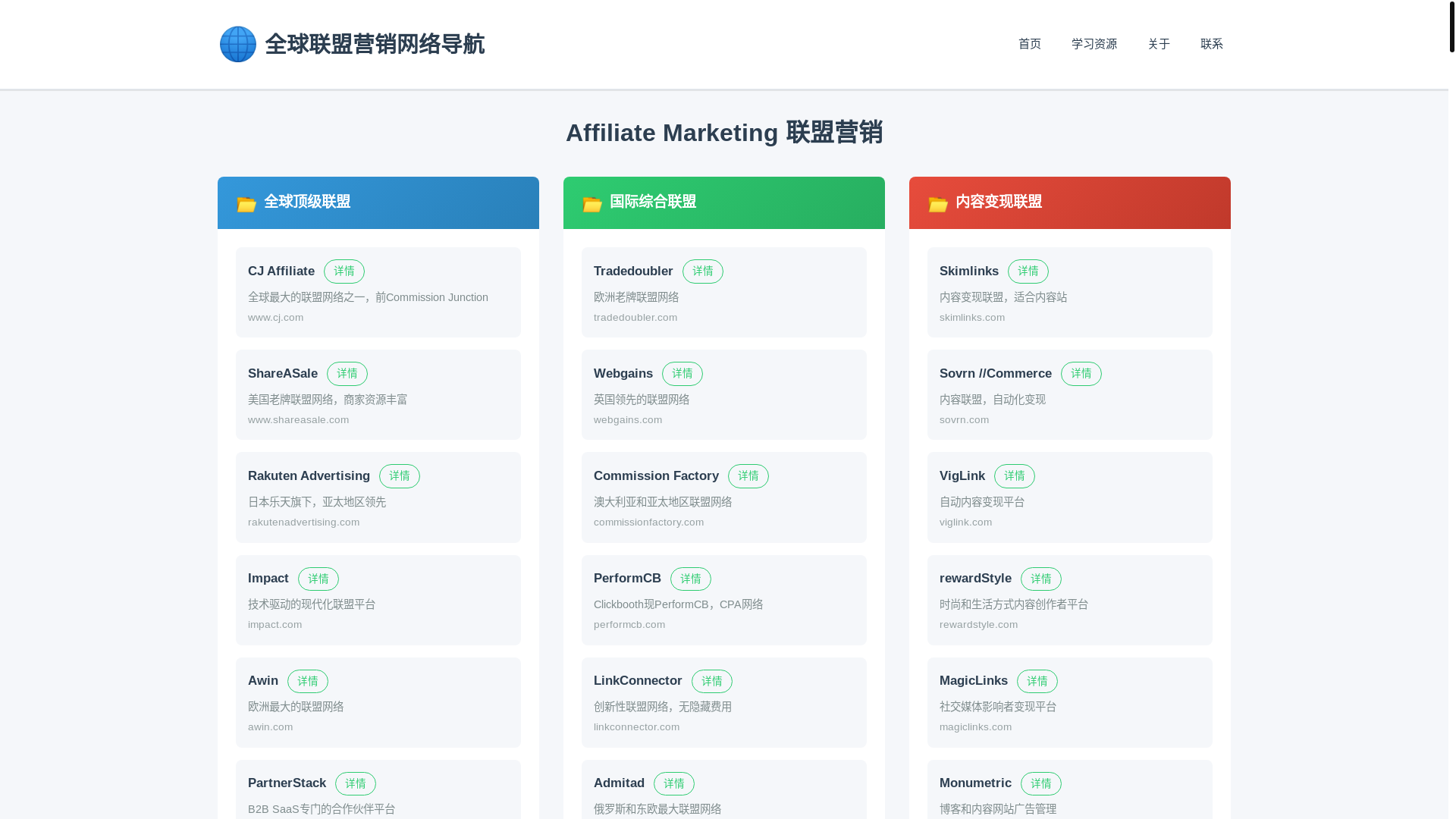Click the www.cj.com URL text

275,318
